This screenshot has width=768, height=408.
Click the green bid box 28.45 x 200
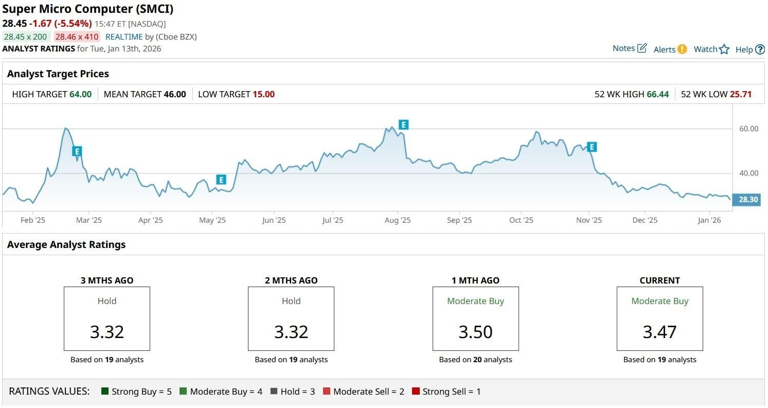coord(25,36)
